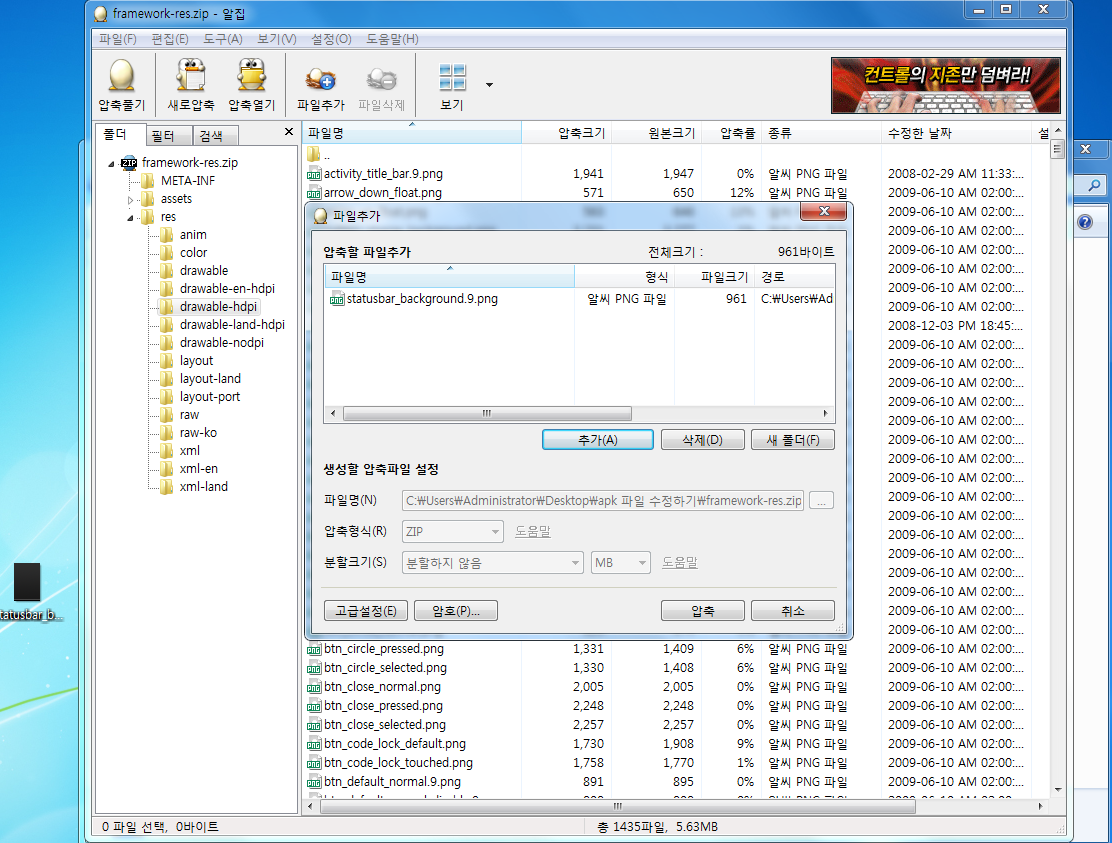The width and height of the screenshot is (1112, 843).
Task: Select statusbar_background.9.png in the add list
Action: [x=421, y=298]
